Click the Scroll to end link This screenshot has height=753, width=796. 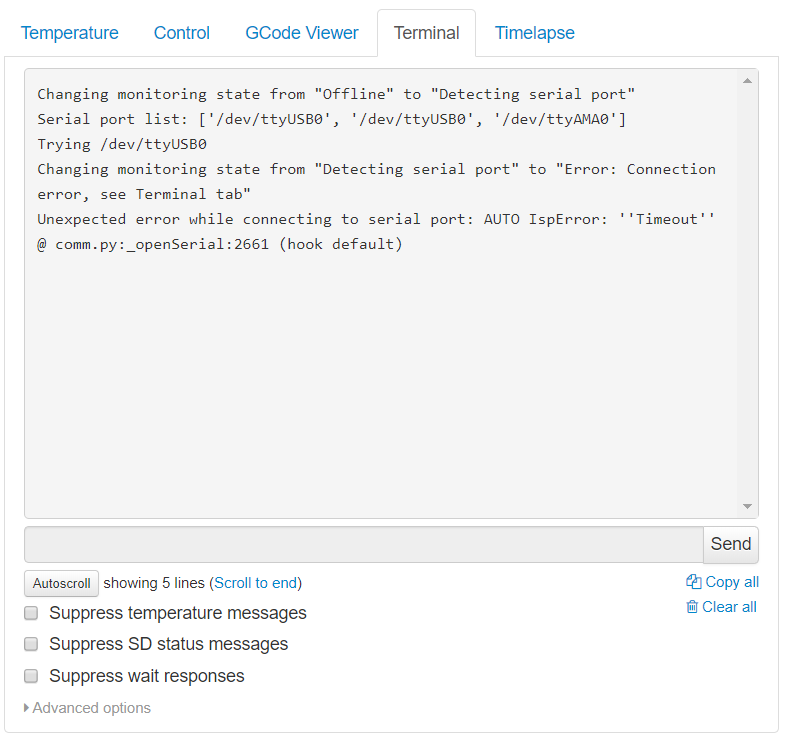[x=256, y=583]
